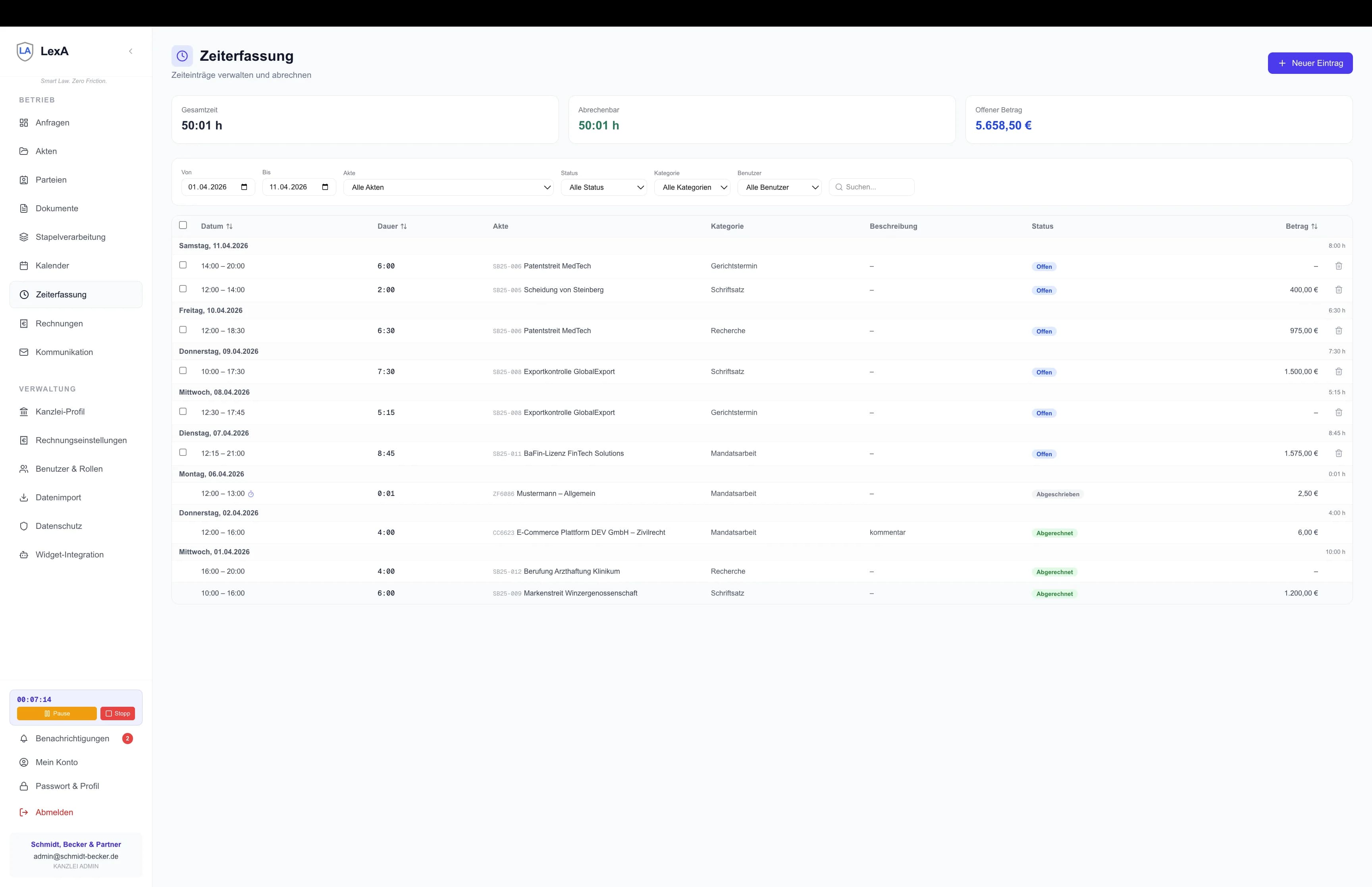Create a Neuer Eintrag
Screen dimensions: 1372x887
(1310, 64)
